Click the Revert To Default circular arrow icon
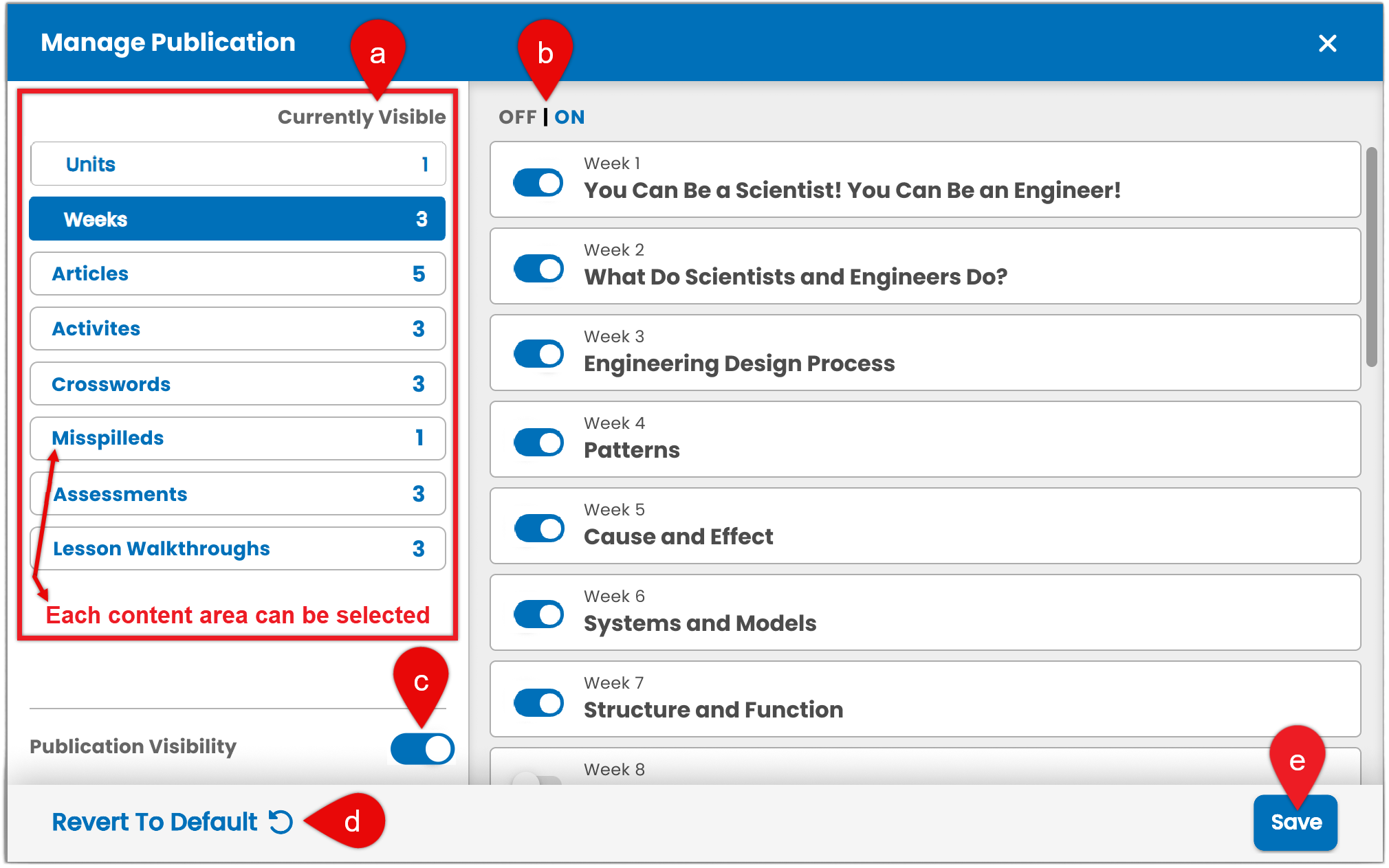1389x868 pixels. point(281,821)
